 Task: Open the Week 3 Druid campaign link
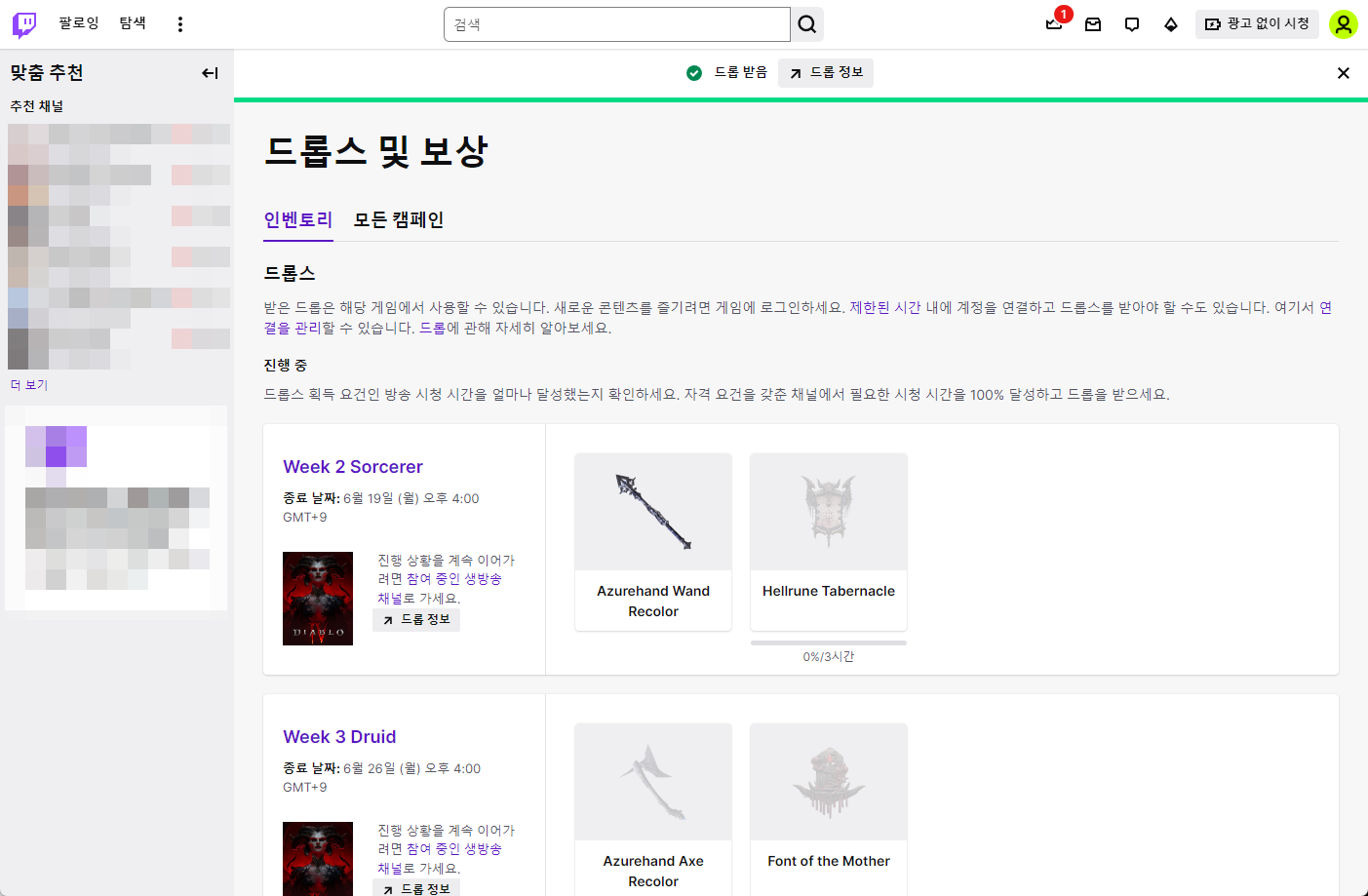tap(339, 737)
